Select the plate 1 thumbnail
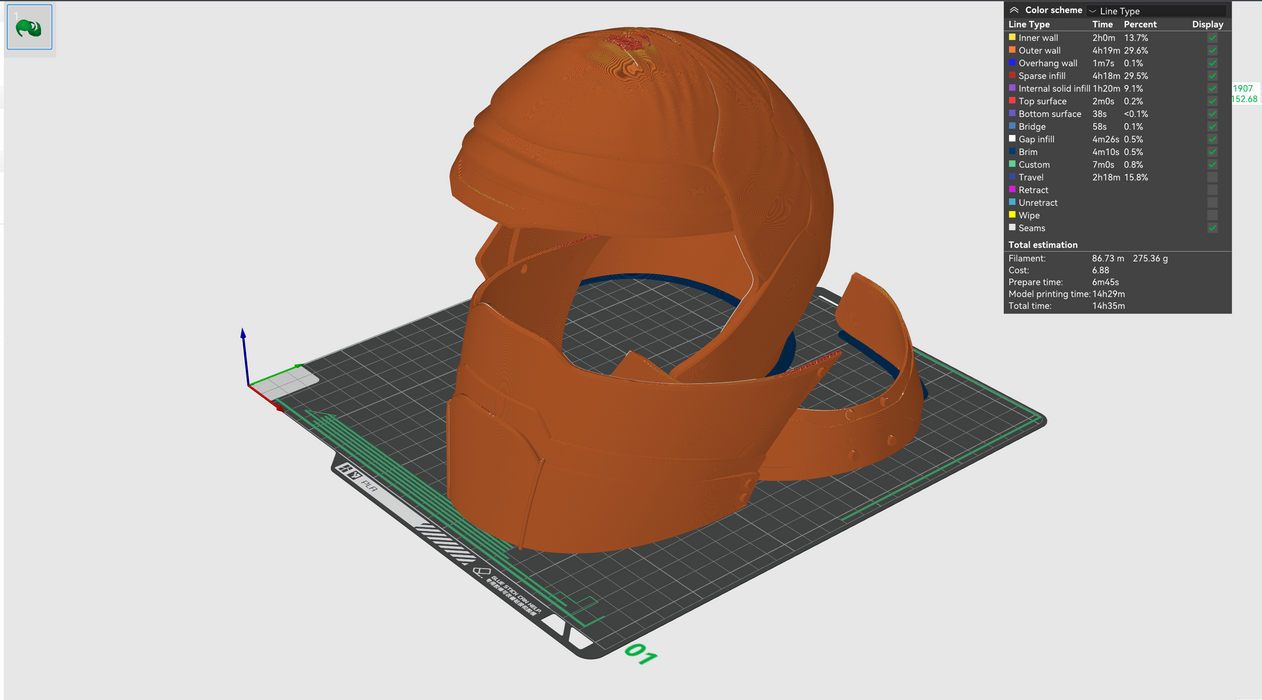The image size is (1262, 700). [29, 27]
